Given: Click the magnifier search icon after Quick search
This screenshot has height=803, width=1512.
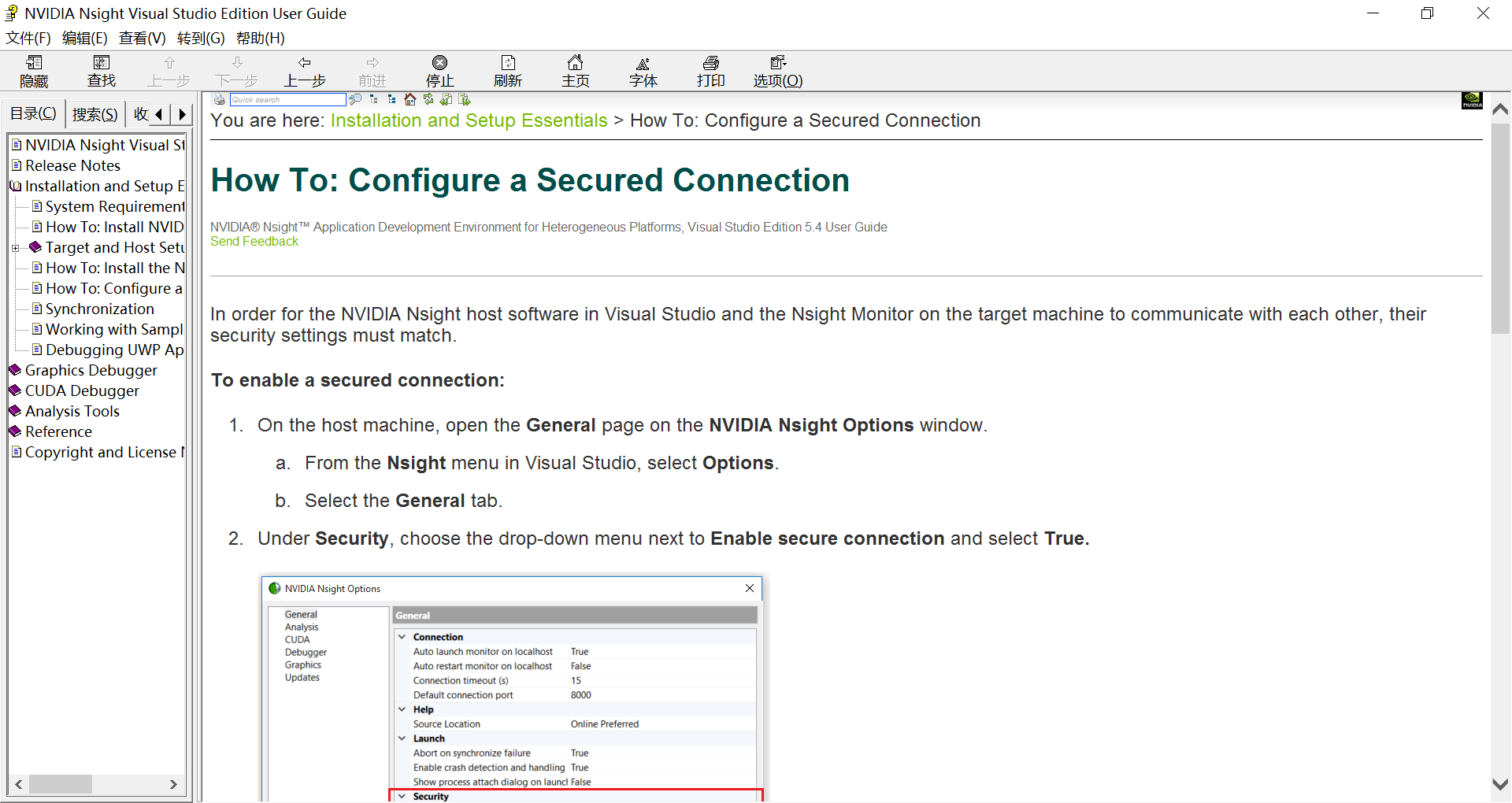Looking at the screenshot, I should (x=355, y=99).
